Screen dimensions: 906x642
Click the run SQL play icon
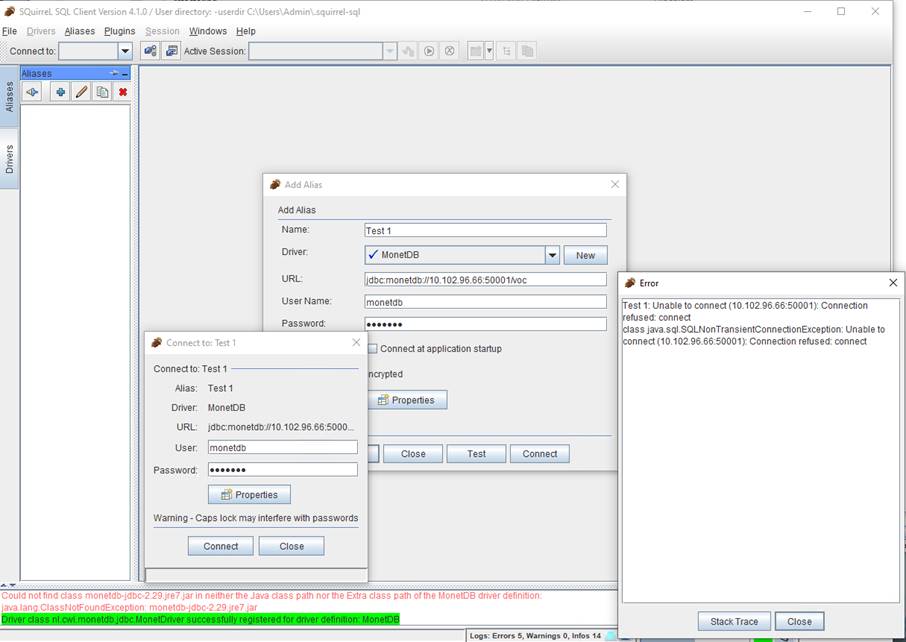429,51
